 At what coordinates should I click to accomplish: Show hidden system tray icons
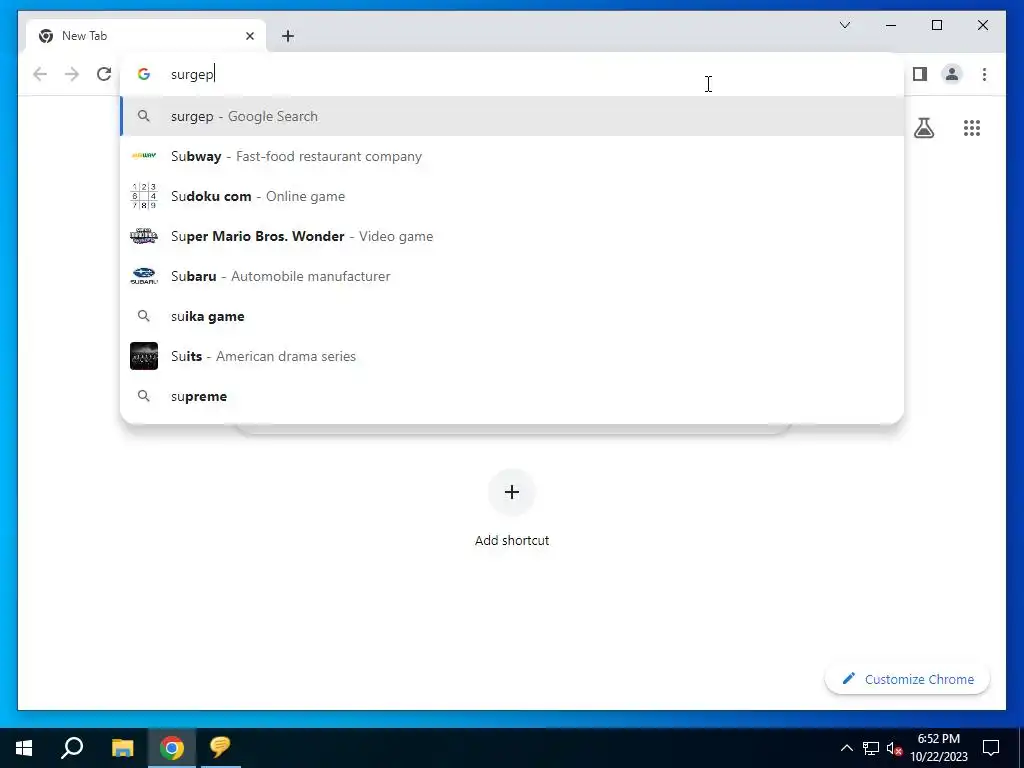pyautogui.click(x=846, y=748)
